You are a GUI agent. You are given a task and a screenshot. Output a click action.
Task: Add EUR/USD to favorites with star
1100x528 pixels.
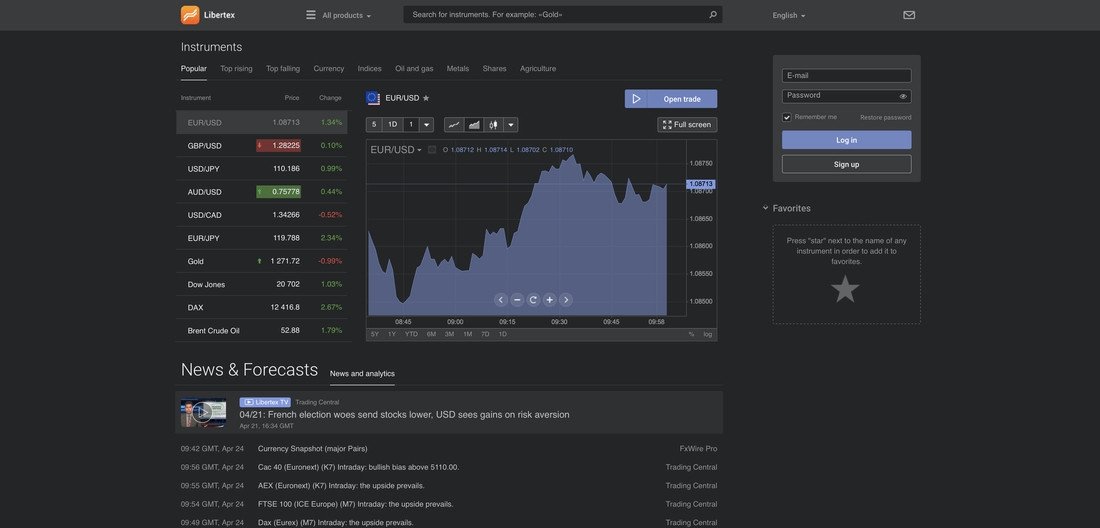click(426, 98)
